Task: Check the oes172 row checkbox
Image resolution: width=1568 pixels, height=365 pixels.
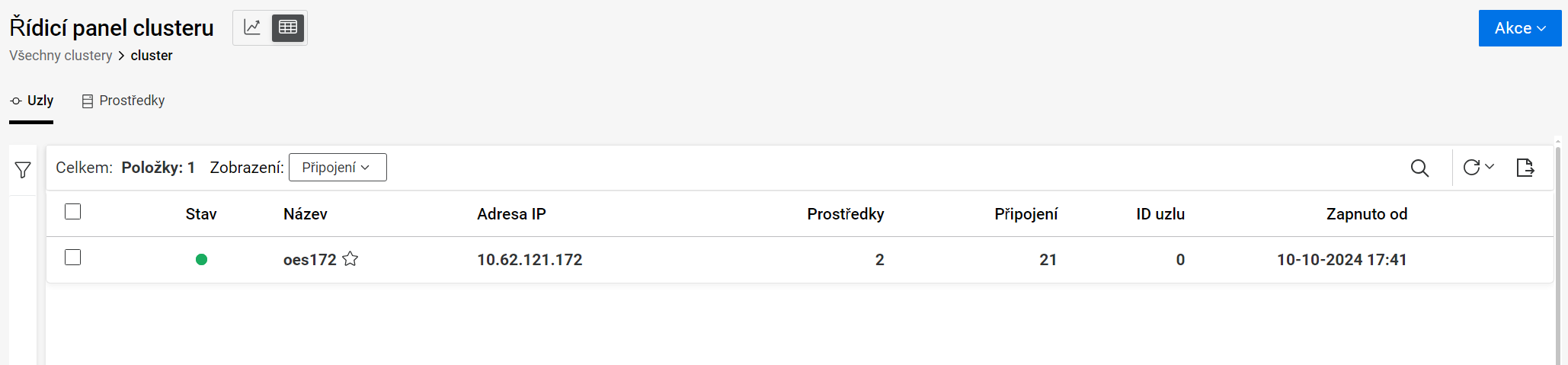Action: pyautogui.click(x=73, y=258)
